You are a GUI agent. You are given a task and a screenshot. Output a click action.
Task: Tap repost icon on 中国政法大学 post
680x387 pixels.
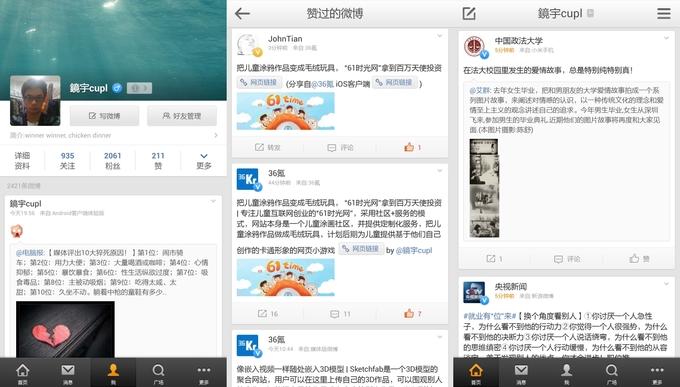(x=494, y=259)
